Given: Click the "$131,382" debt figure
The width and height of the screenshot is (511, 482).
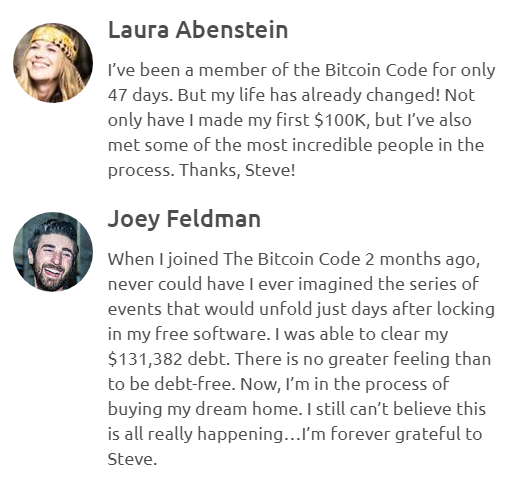Looking at the screenshot, I should (x=145, y=359).
